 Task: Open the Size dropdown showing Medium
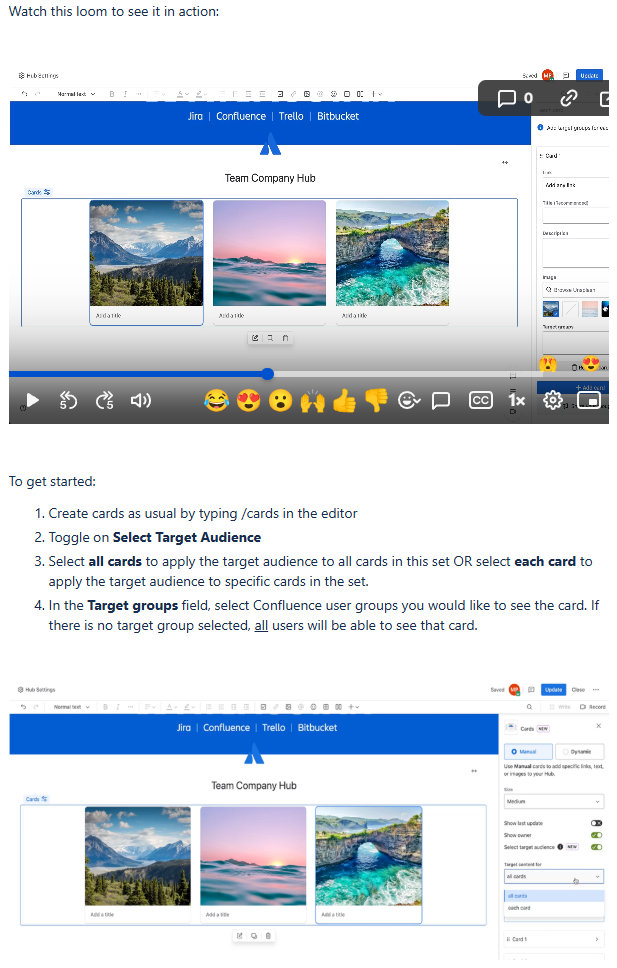tap(553, 802)
